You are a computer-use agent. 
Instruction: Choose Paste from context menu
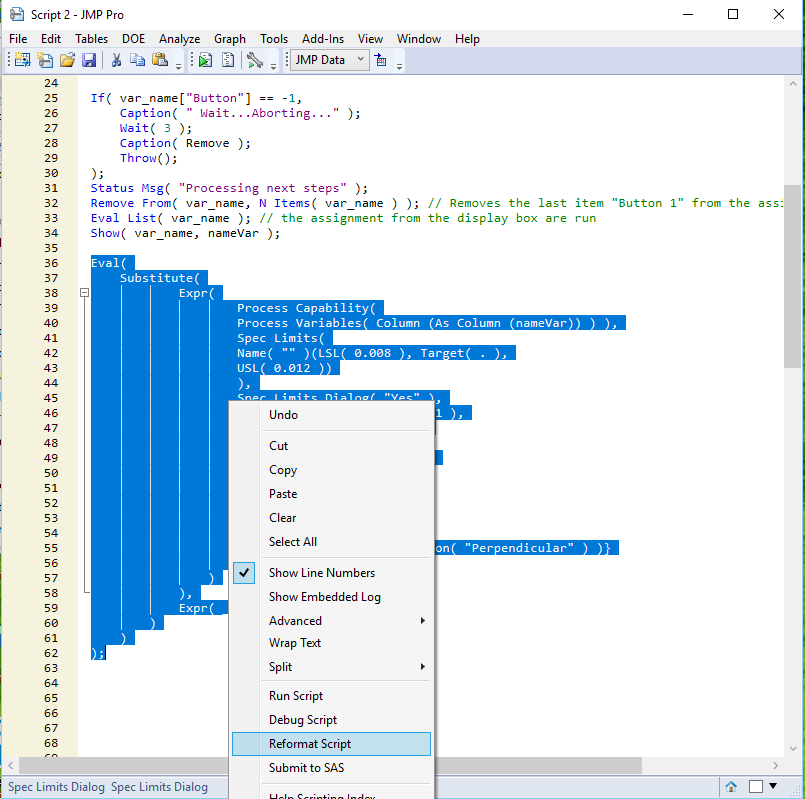[331, 494]
